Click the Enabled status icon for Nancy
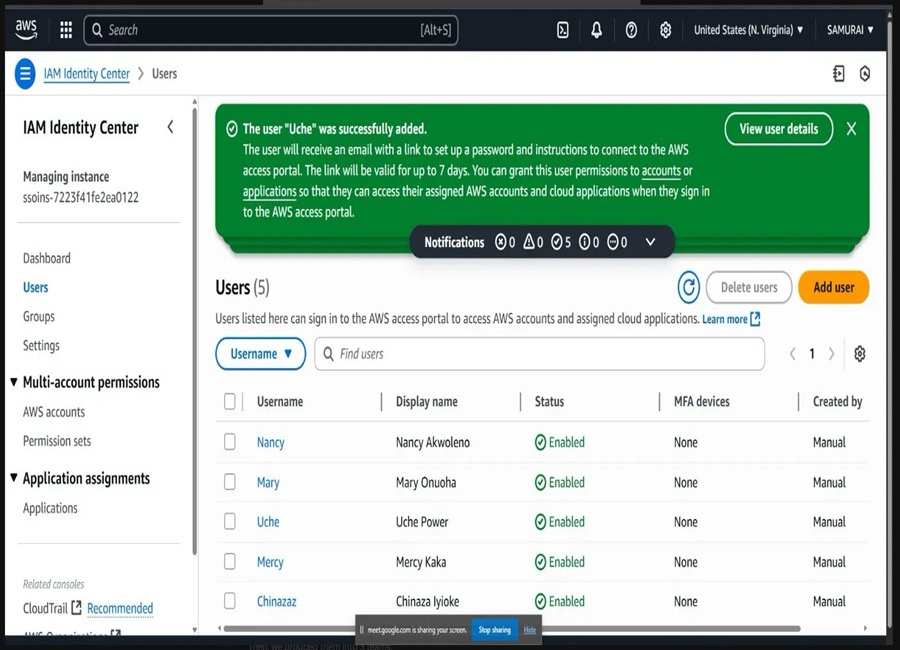 coord(540,442)
